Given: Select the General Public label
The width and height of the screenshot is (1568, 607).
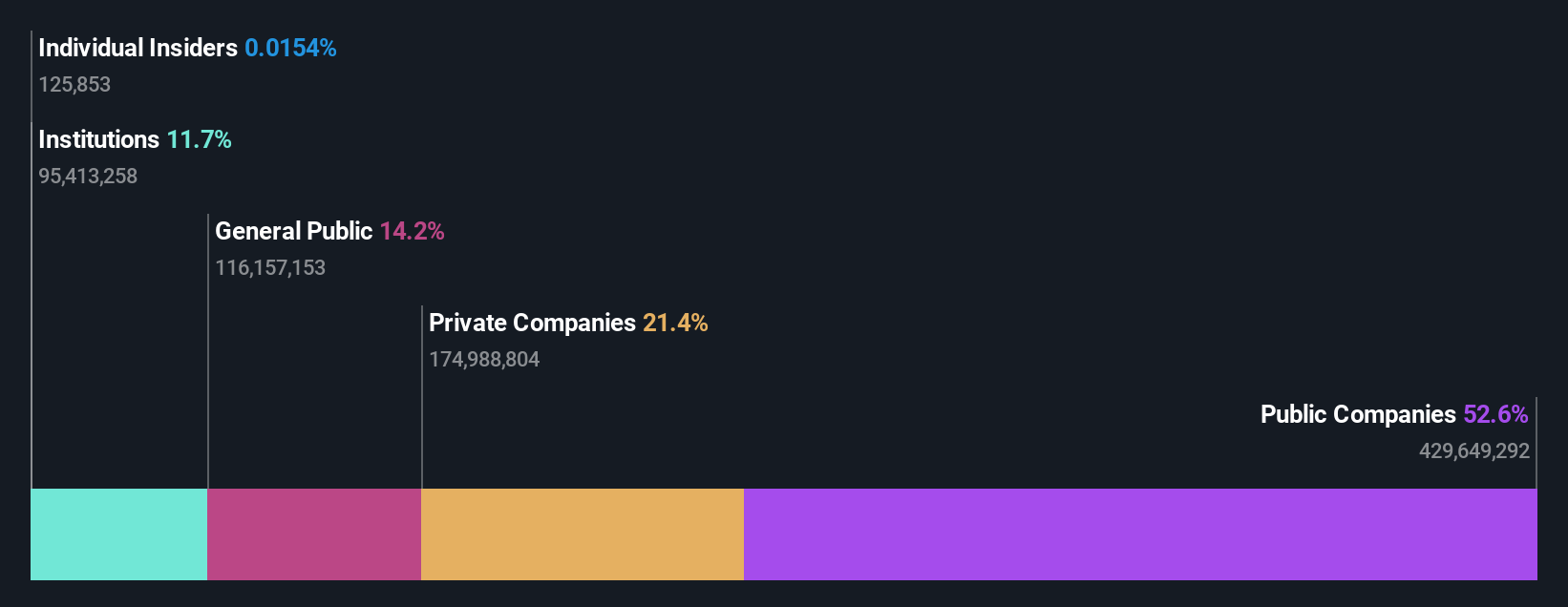Looking at the screenshot, I should [293, 231].
